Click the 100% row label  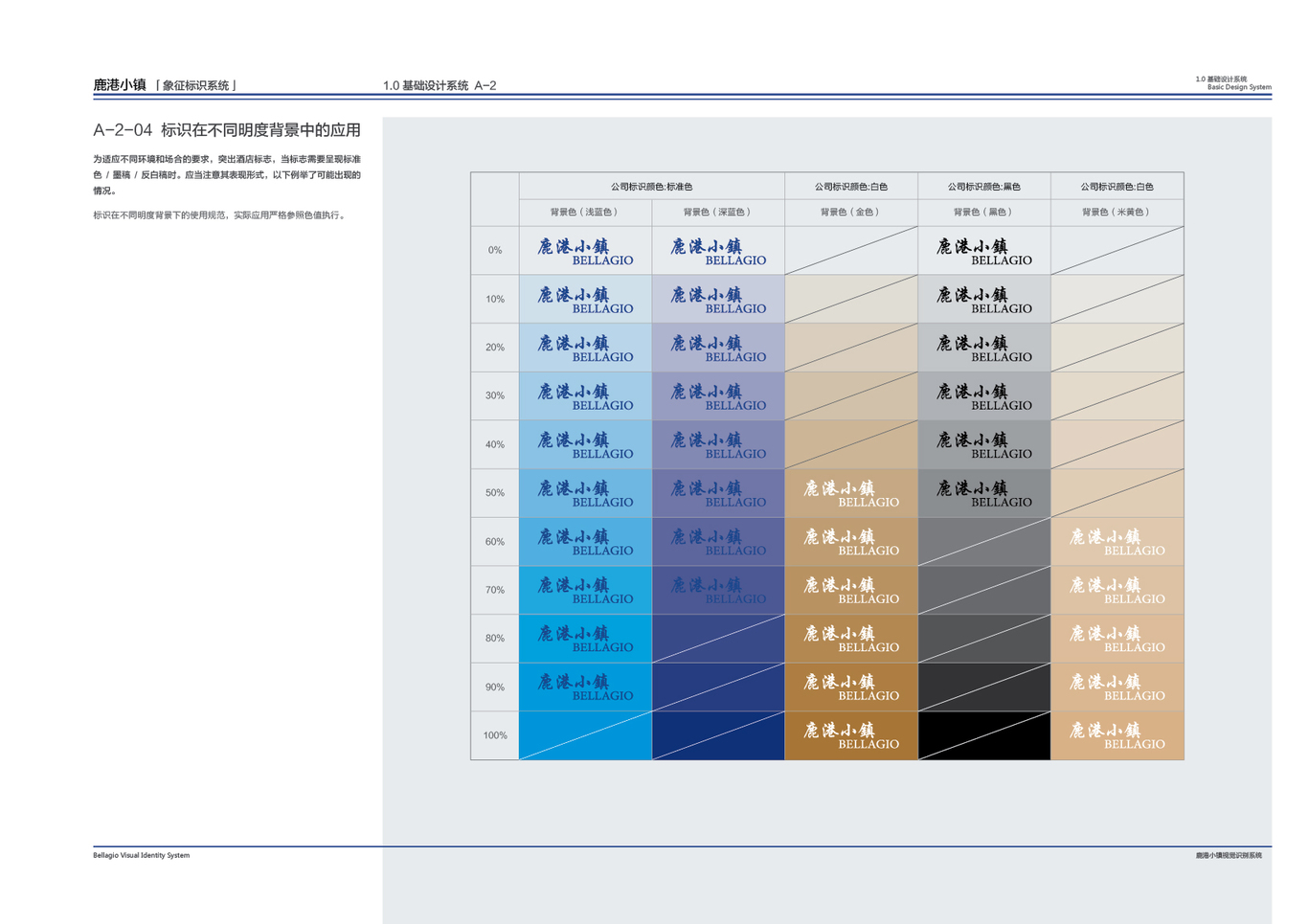(x=495, y=735)
